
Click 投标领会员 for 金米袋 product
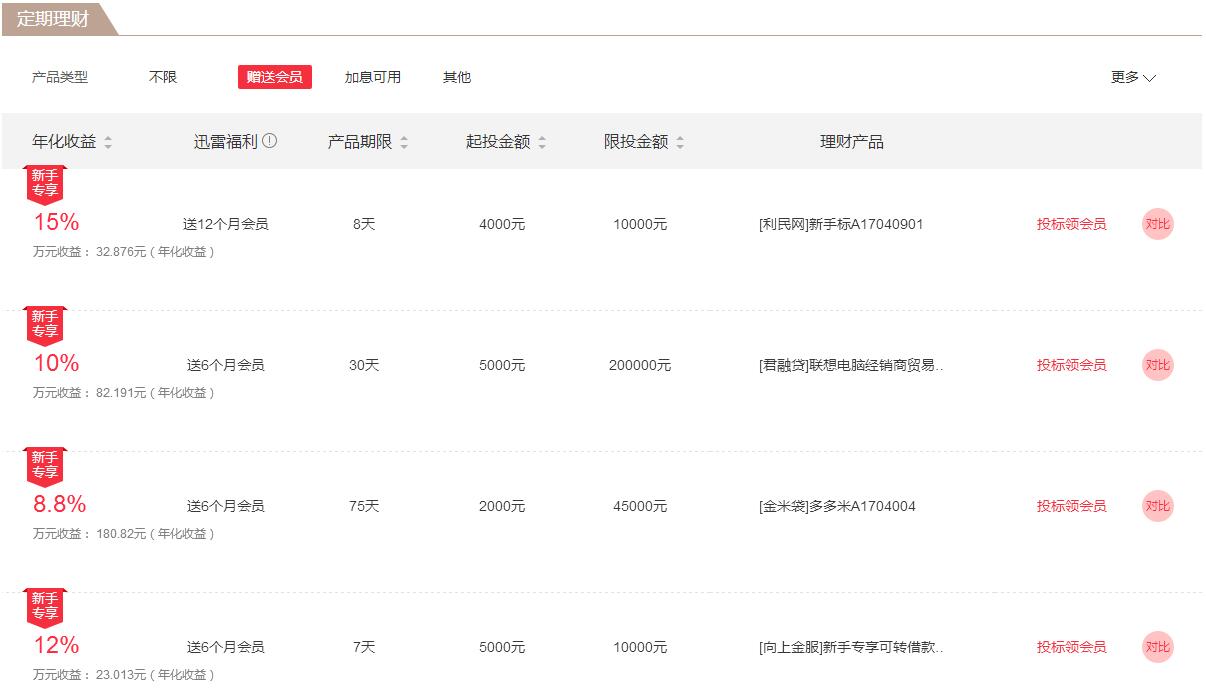point(1071,506)
